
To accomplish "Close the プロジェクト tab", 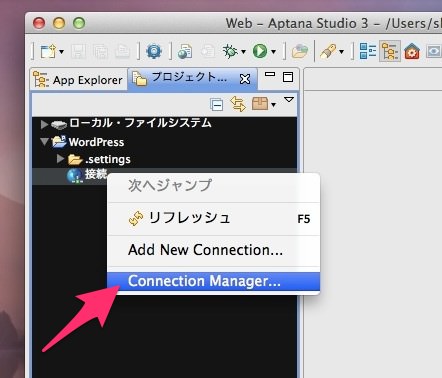I will [245, 79].
